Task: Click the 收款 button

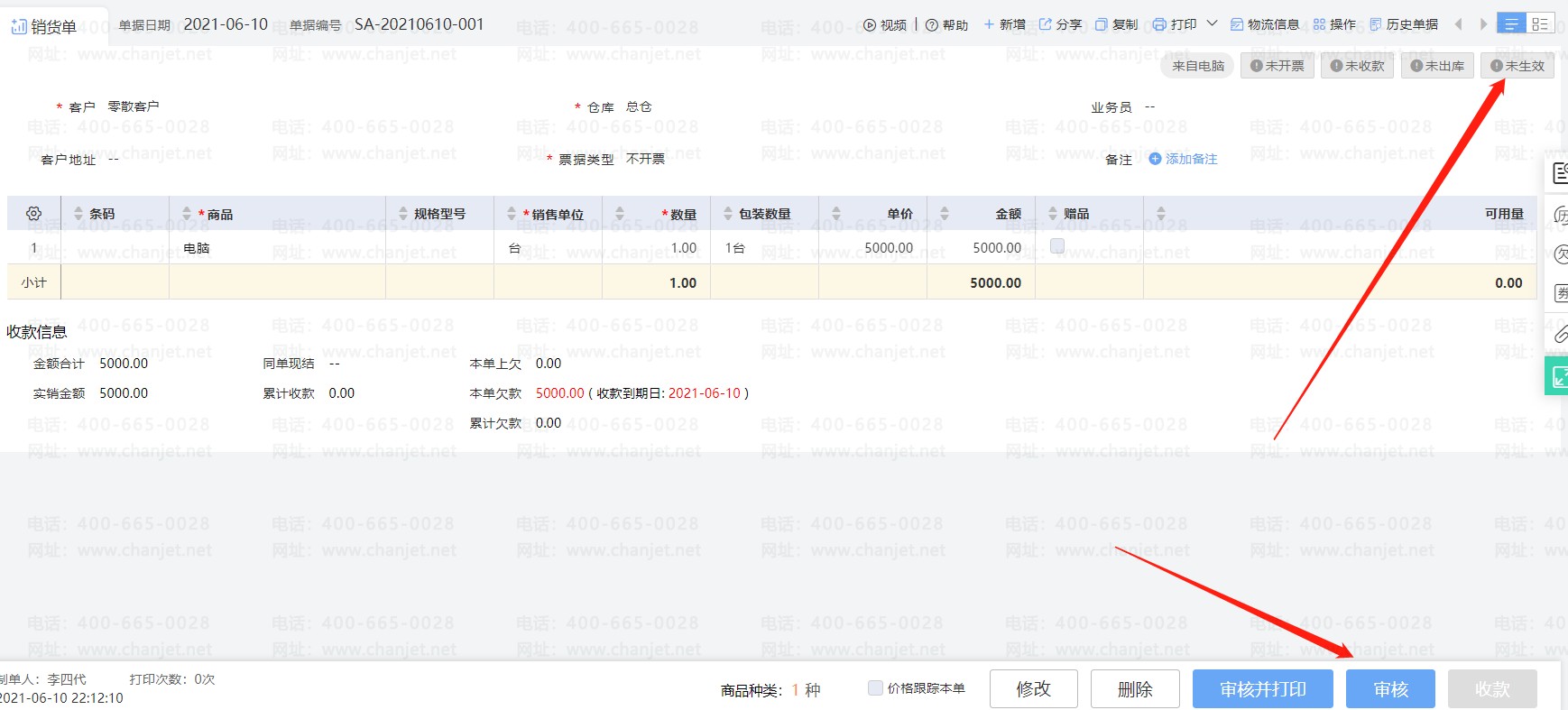Action: pos(1492,689)
